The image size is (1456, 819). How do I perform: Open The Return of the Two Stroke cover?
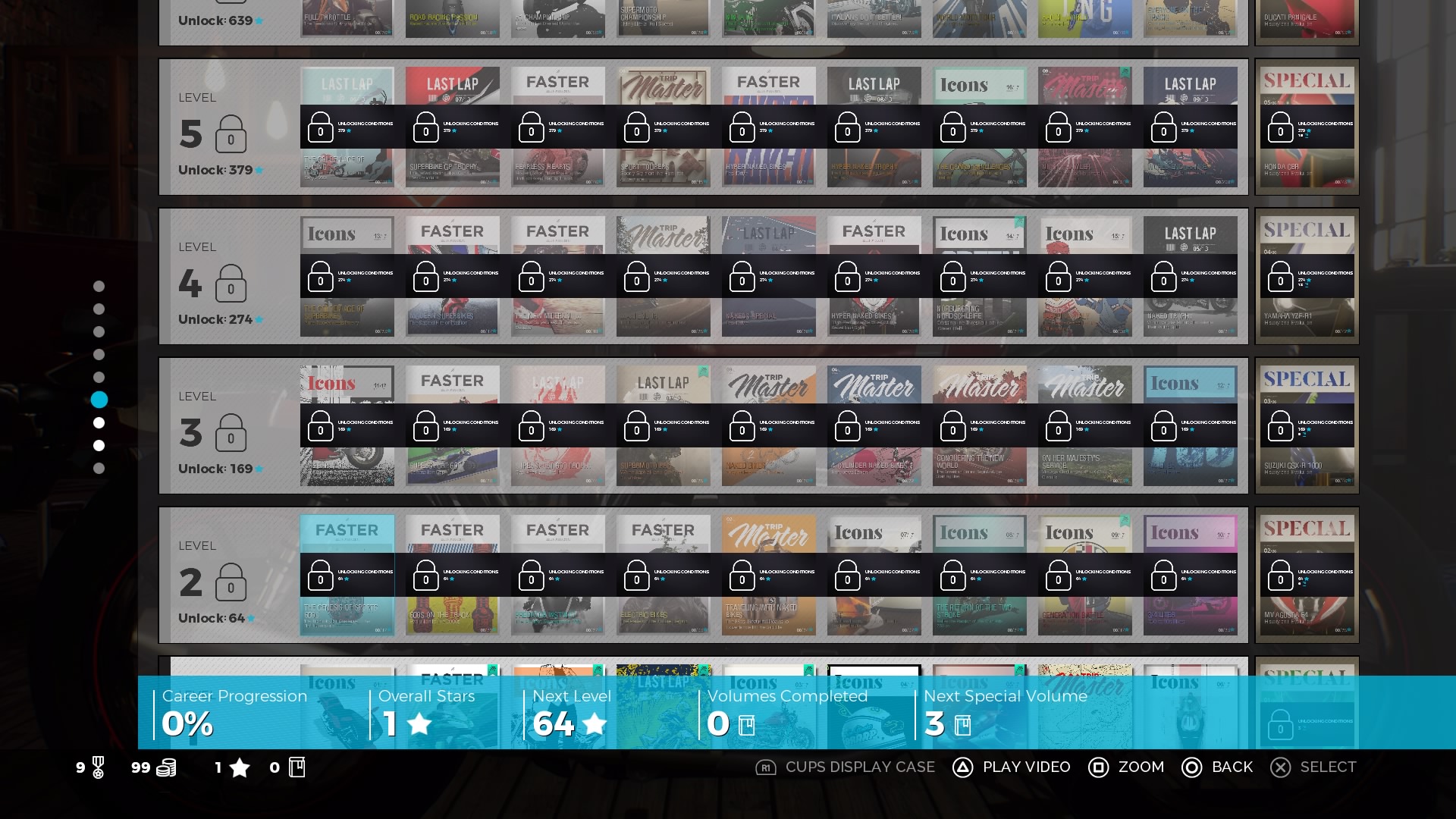click(x=979, y=575)
